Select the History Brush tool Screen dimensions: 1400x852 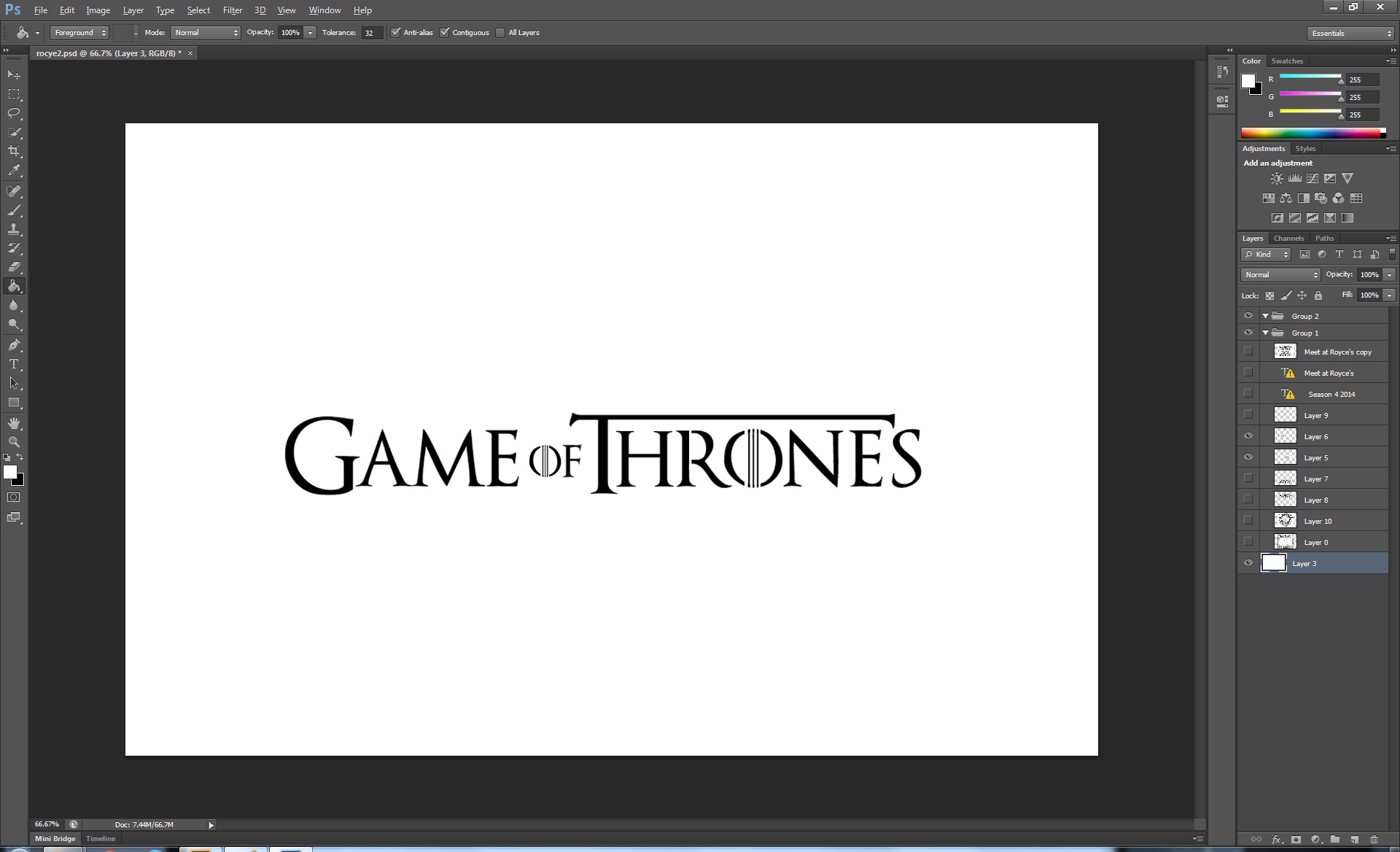[x=14, y=248]
